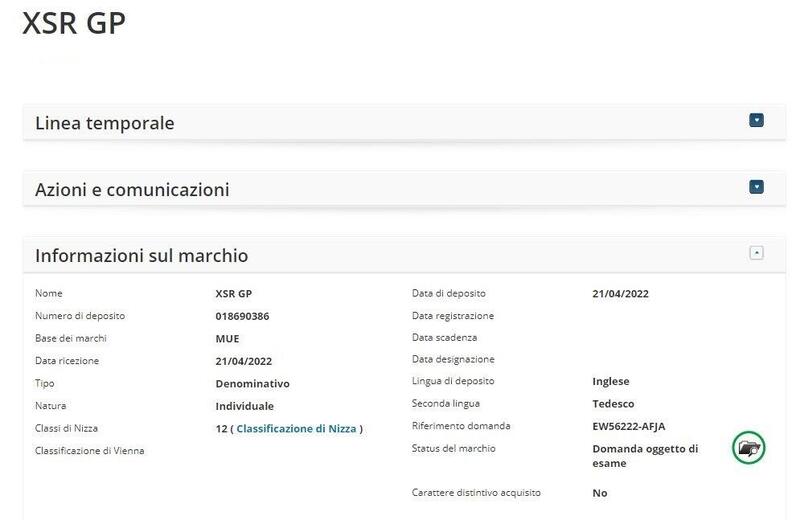Click the Domanda oggetto di esame status
The image size is (800, 520).
tap(645, 455)
